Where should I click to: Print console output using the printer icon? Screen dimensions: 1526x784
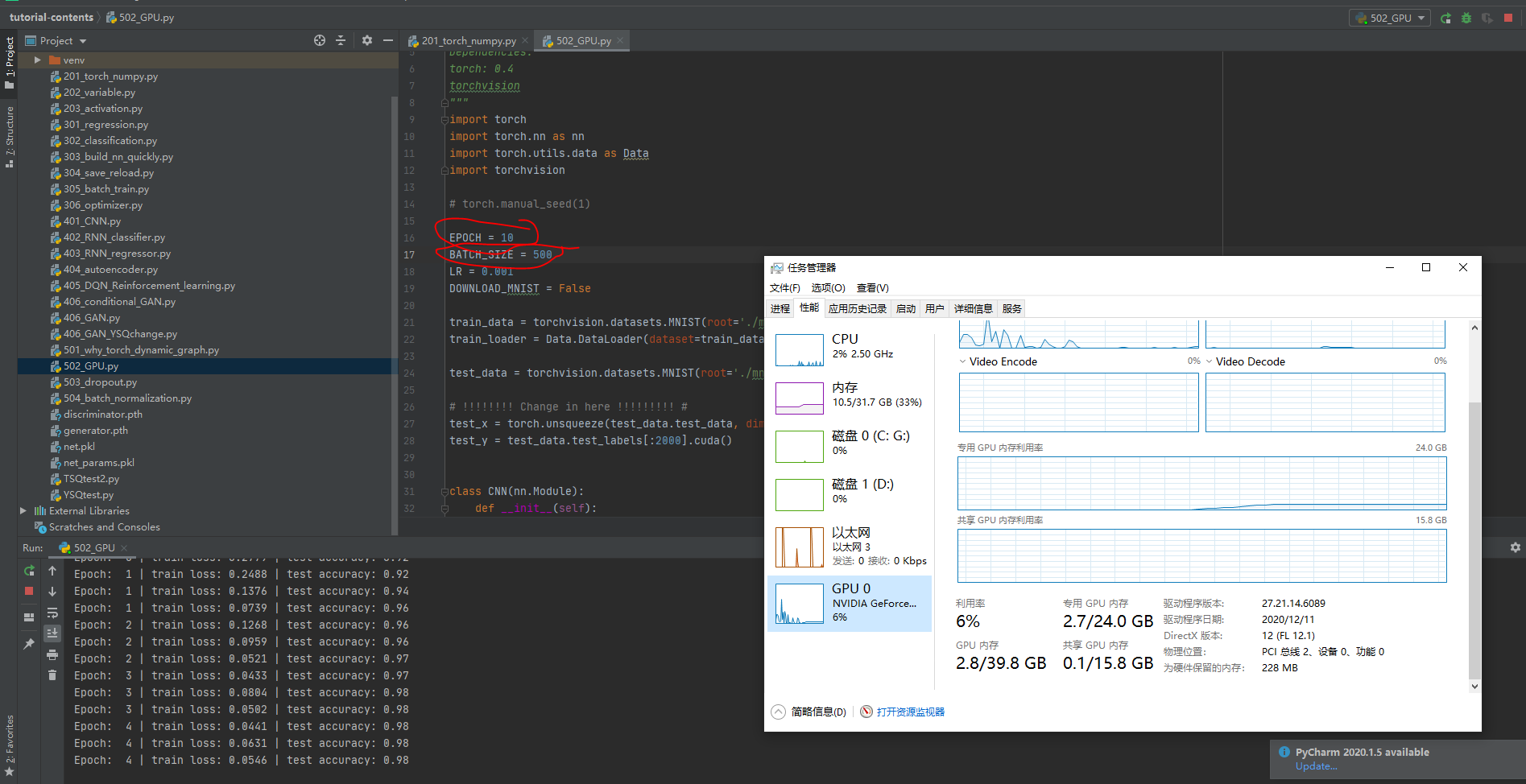[x=52, y=654]
